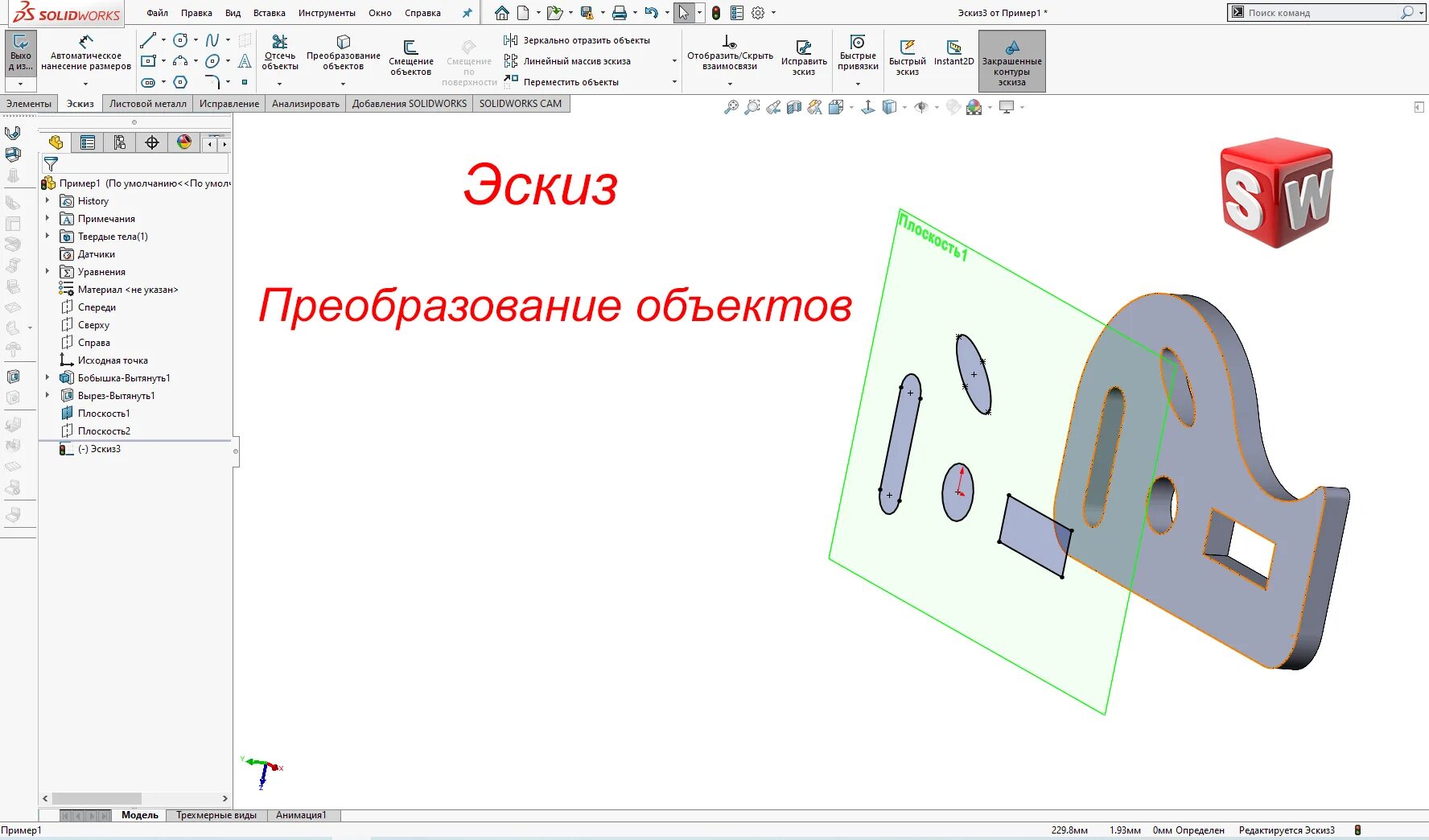Viewport: 1429px width, 840px height.
Task: Click Исправить эскиз tool
Action: click(x=804, y=58)
